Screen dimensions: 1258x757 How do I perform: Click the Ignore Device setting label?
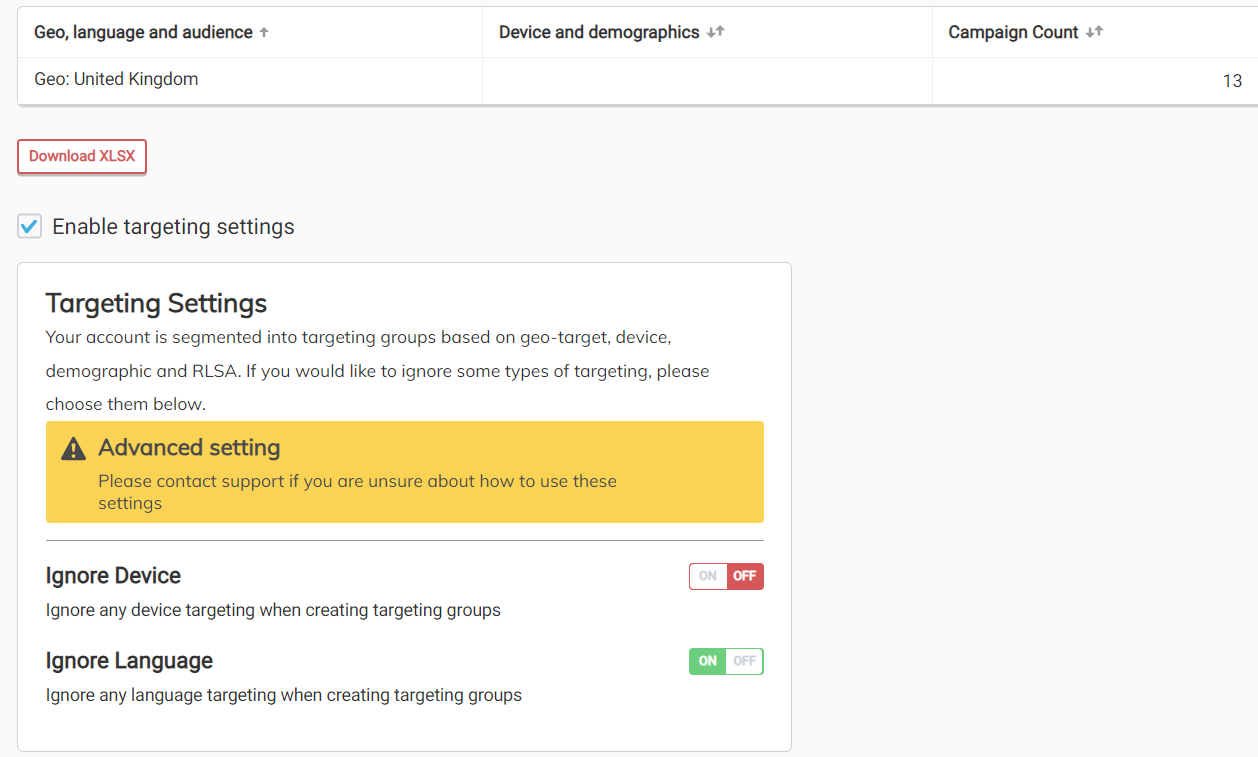click(x=113, y=576)
